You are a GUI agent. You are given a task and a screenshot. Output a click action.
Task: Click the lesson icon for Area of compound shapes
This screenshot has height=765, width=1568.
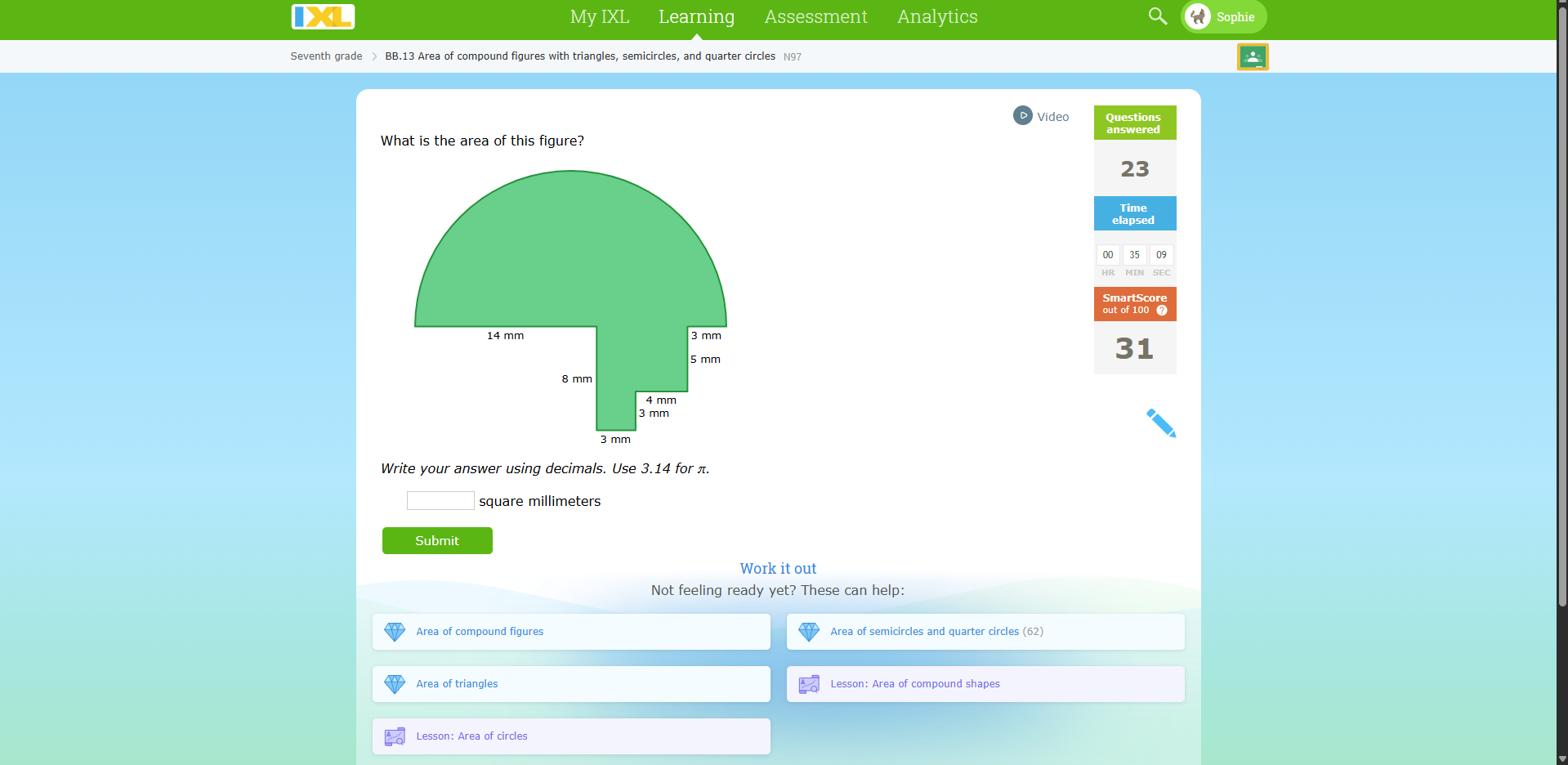pos(808,684)
